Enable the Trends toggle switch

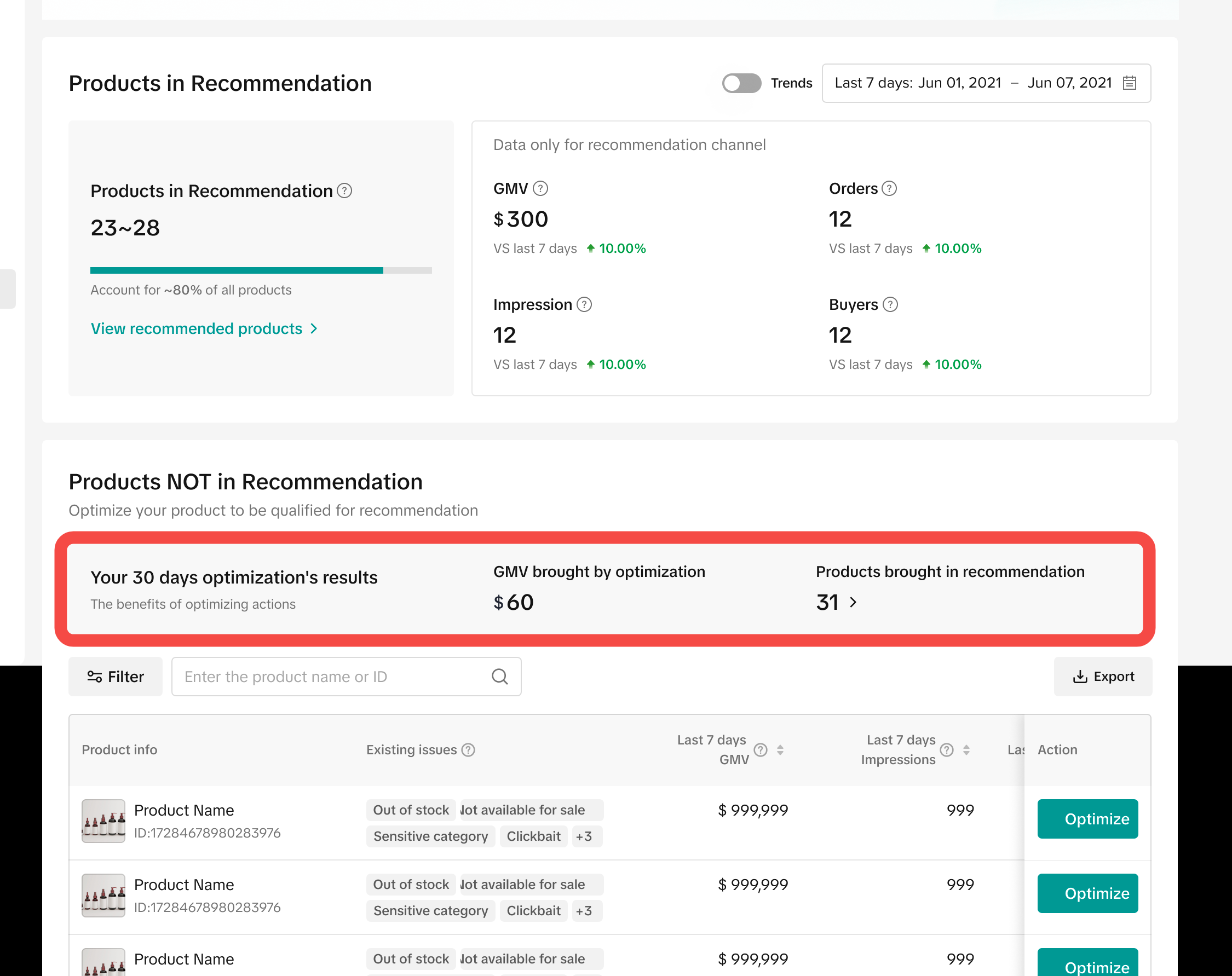741,83
